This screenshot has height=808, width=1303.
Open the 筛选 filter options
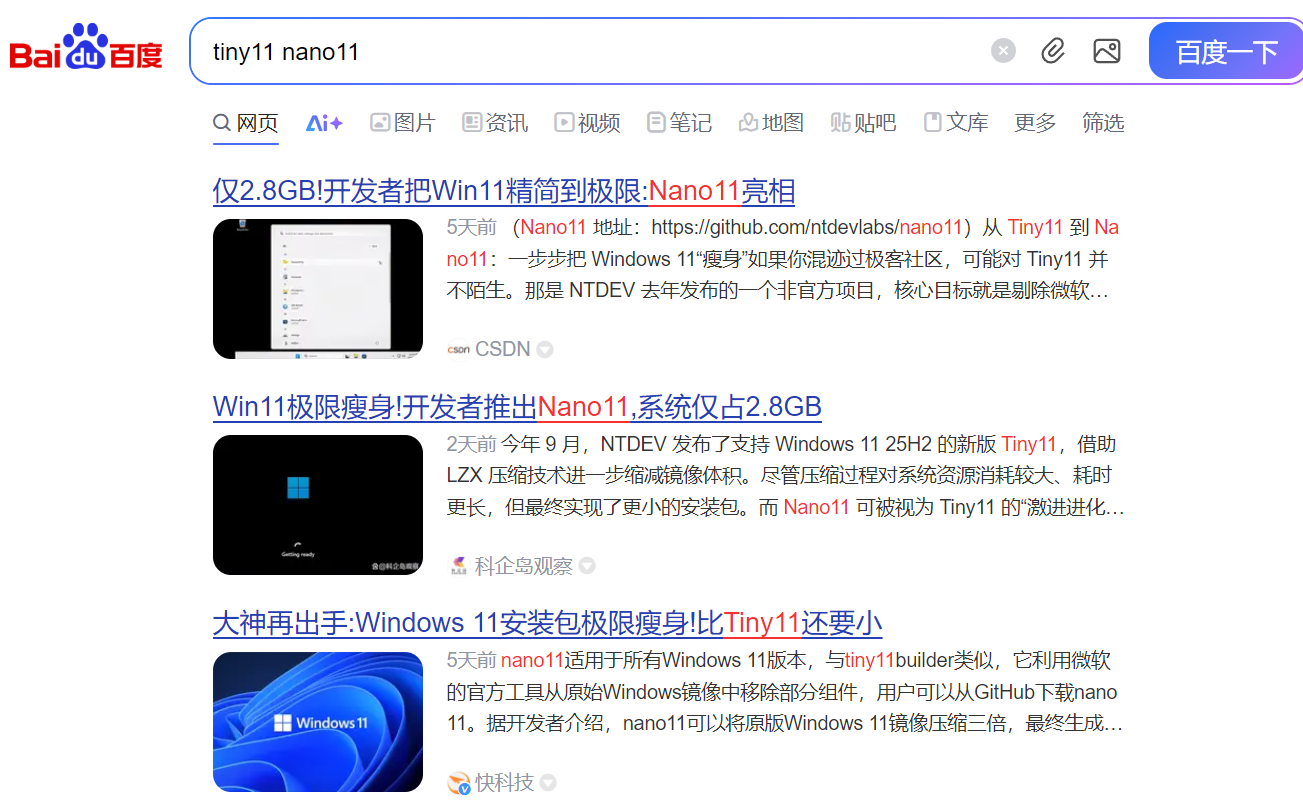click(x=1103, y=123)
